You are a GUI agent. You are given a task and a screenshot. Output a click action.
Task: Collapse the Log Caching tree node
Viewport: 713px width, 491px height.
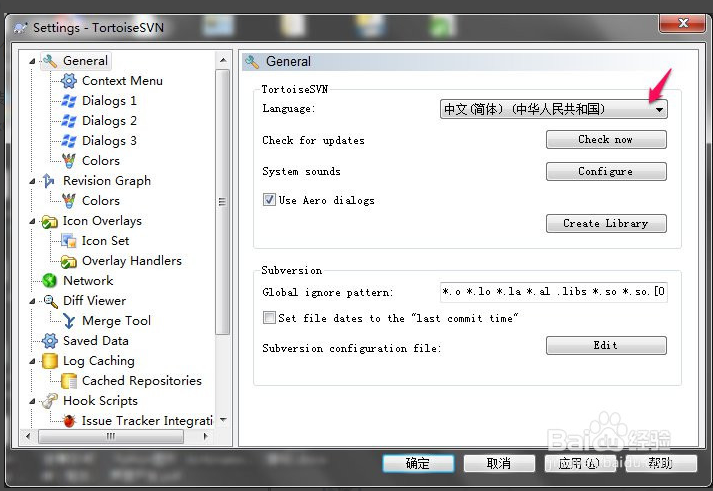coord(32,361)
